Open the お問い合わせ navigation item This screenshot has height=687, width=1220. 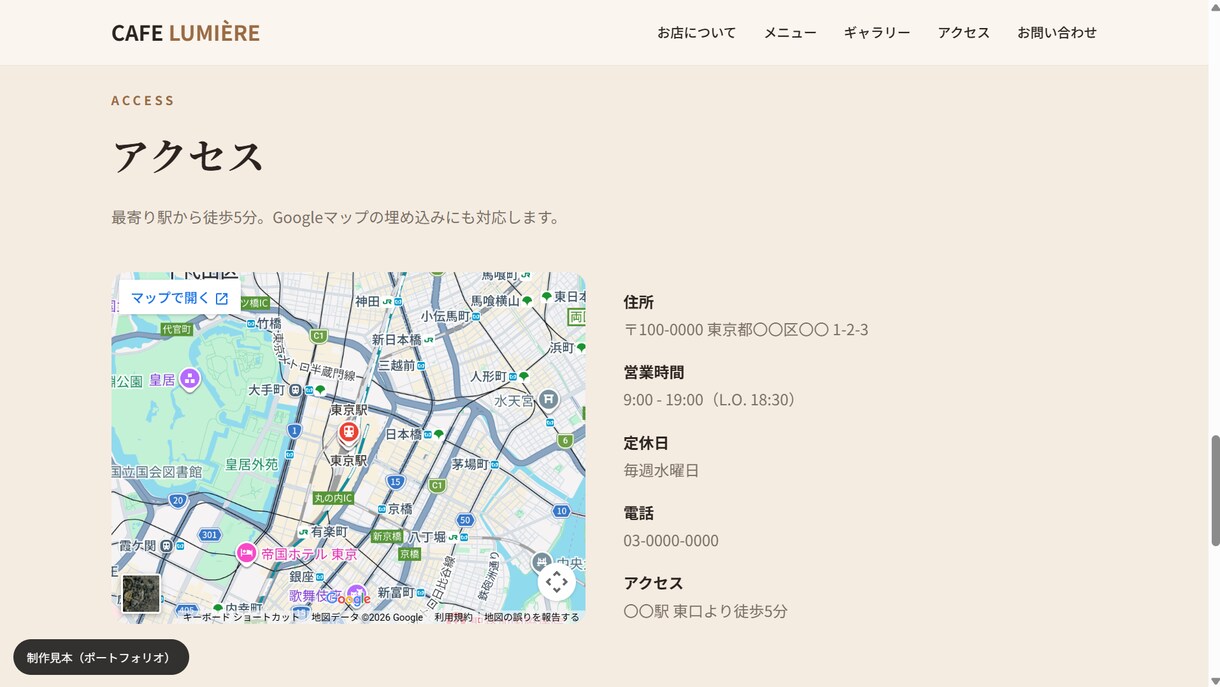[1057, 32]
